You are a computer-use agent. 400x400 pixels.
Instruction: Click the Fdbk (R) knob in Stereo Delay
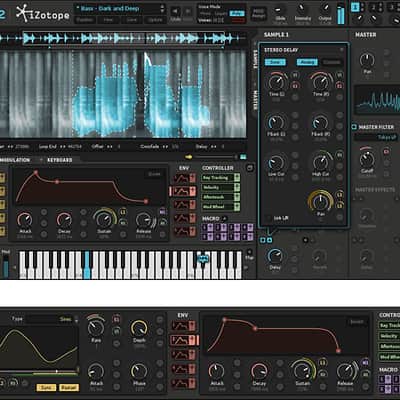320,123
